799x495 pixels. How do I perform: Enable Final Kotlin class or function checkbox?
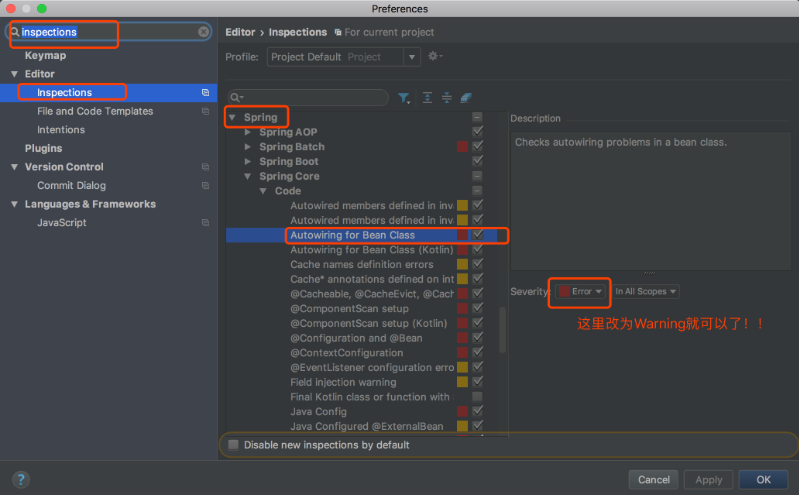[477, 397]
